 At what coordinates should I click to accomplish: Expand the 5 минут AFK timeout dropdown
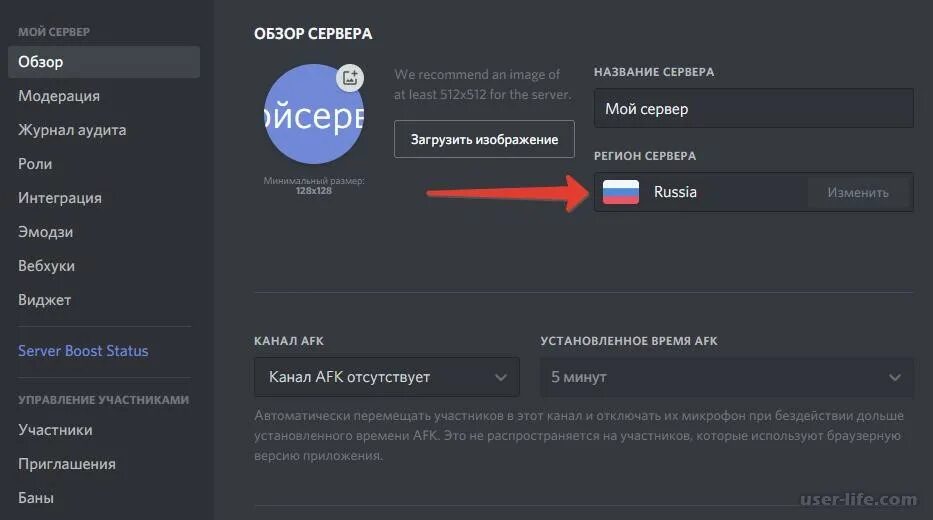tap(727, 377)
